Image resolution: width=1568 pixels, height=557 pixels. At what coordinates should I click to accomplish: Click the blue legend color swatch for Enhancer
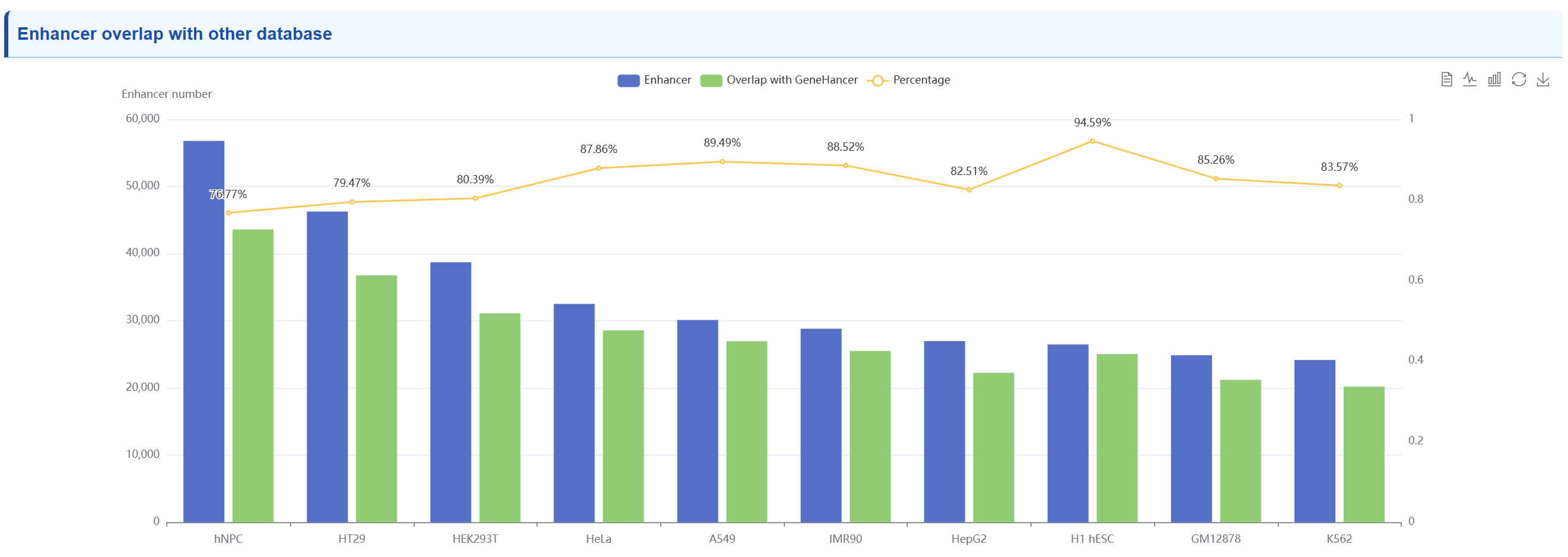tap(628, 80)
